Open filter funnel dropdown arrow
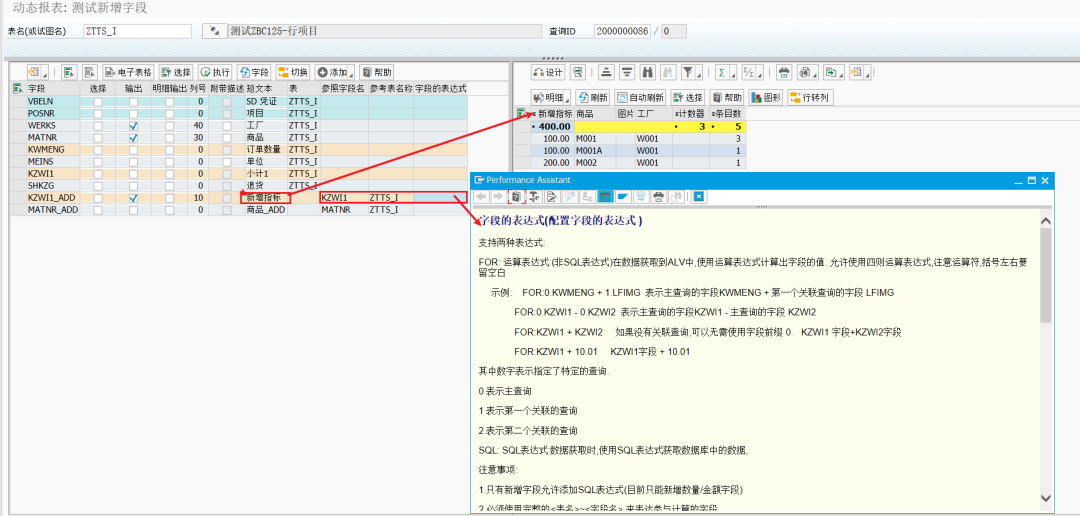This screenshot has height=516, width=1080. point(698,74)
